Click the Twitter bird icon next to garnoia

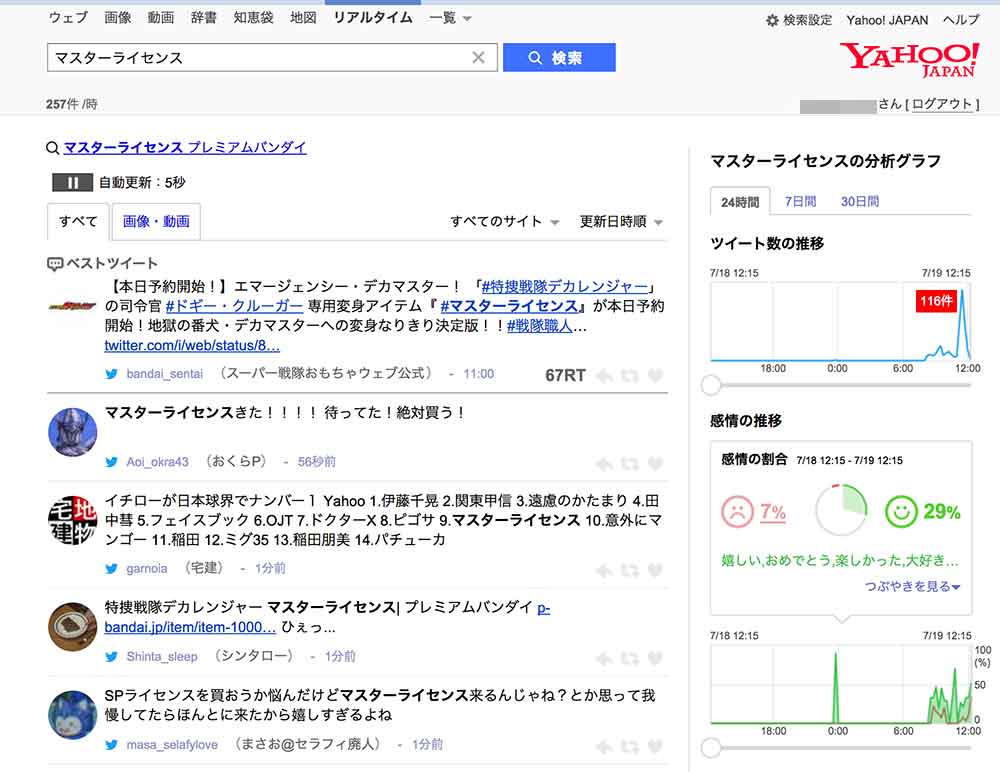point(112,568)
